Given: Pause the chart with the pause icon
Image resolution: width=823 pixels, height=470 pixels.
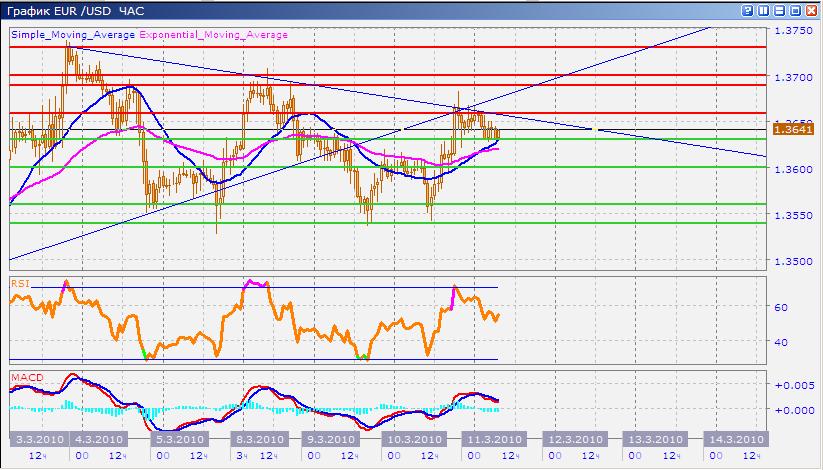Looking at the screenshot, I should pos(762,10).
